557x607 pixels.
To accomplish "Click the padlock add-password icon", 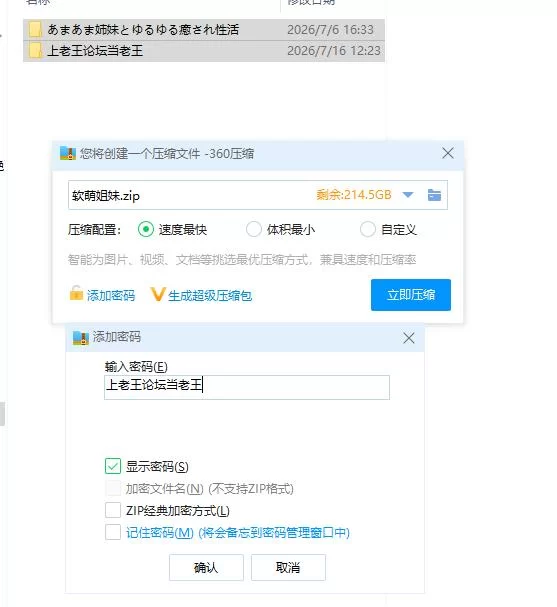I will point(76,293).
